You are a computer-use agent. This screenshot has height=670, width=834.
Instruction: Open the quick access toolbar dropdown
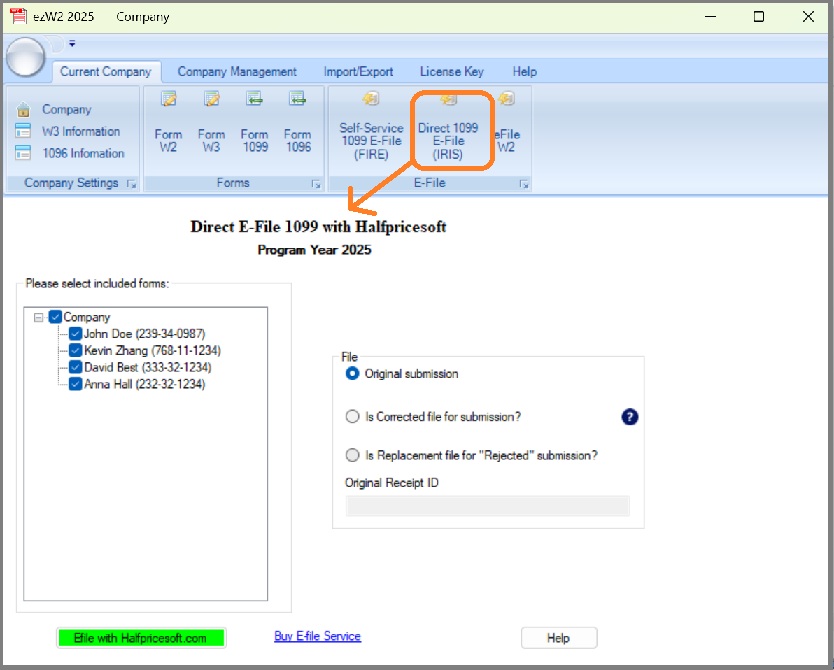72,44
